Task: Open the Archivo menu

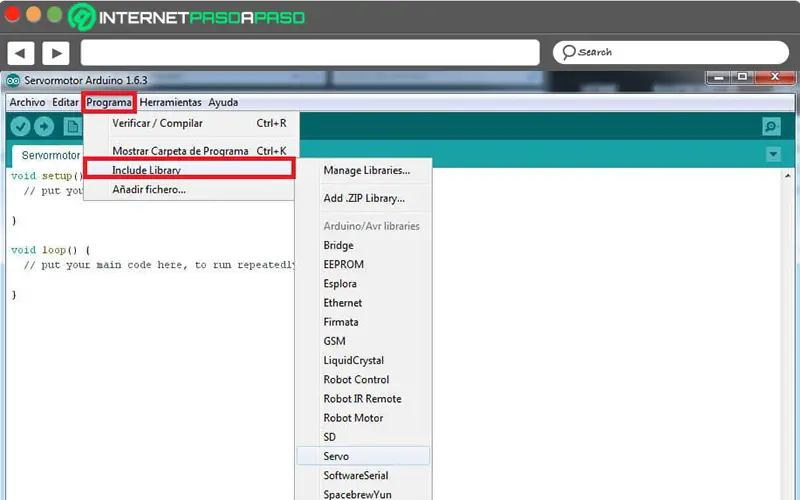Action: click(x=27, y=102)
